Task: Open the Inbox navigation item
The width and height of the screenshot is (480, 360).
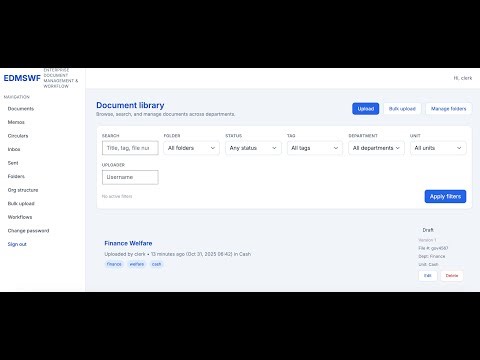Action: coord(14,149)
